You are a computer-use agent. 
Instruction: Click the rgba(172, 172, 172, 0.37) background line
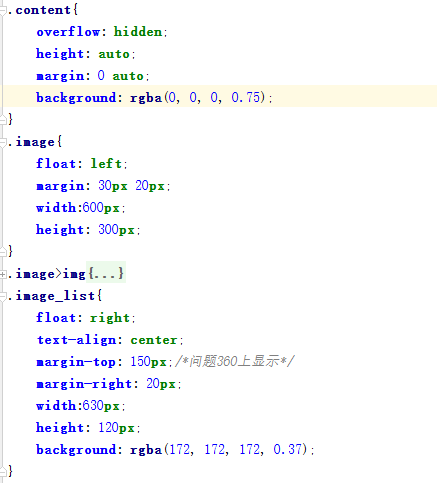point(175,450)
